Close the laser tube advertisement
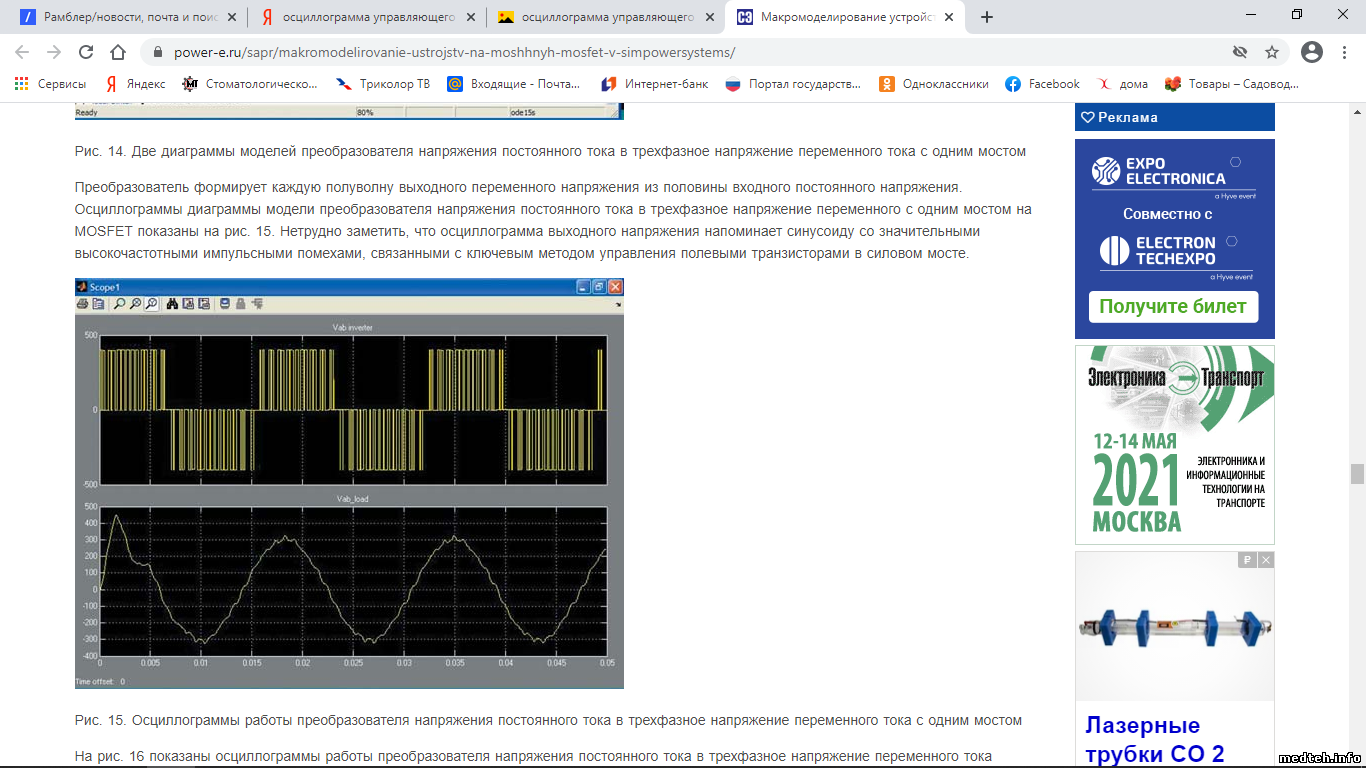This screenshot has width=1366, height=768. pyautogui.click(x=1266, y=560)
